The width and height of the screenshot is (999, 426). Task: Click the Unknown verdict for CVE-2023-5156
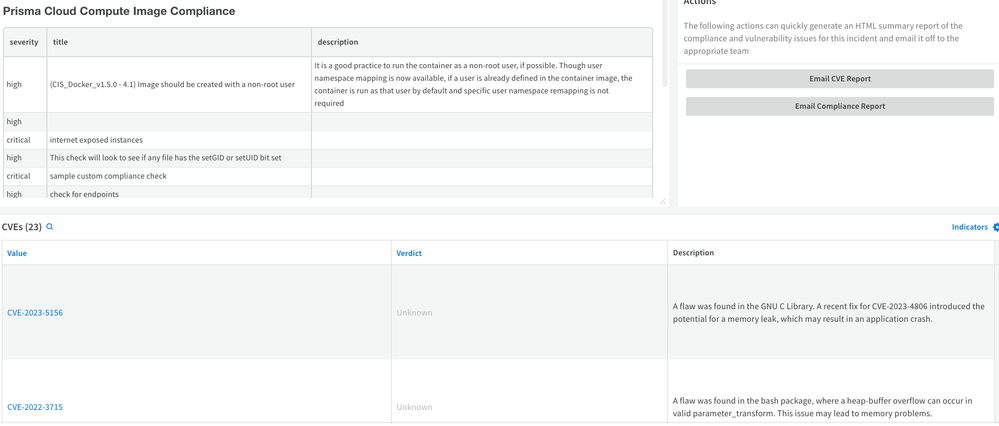(x=414, y=313)
